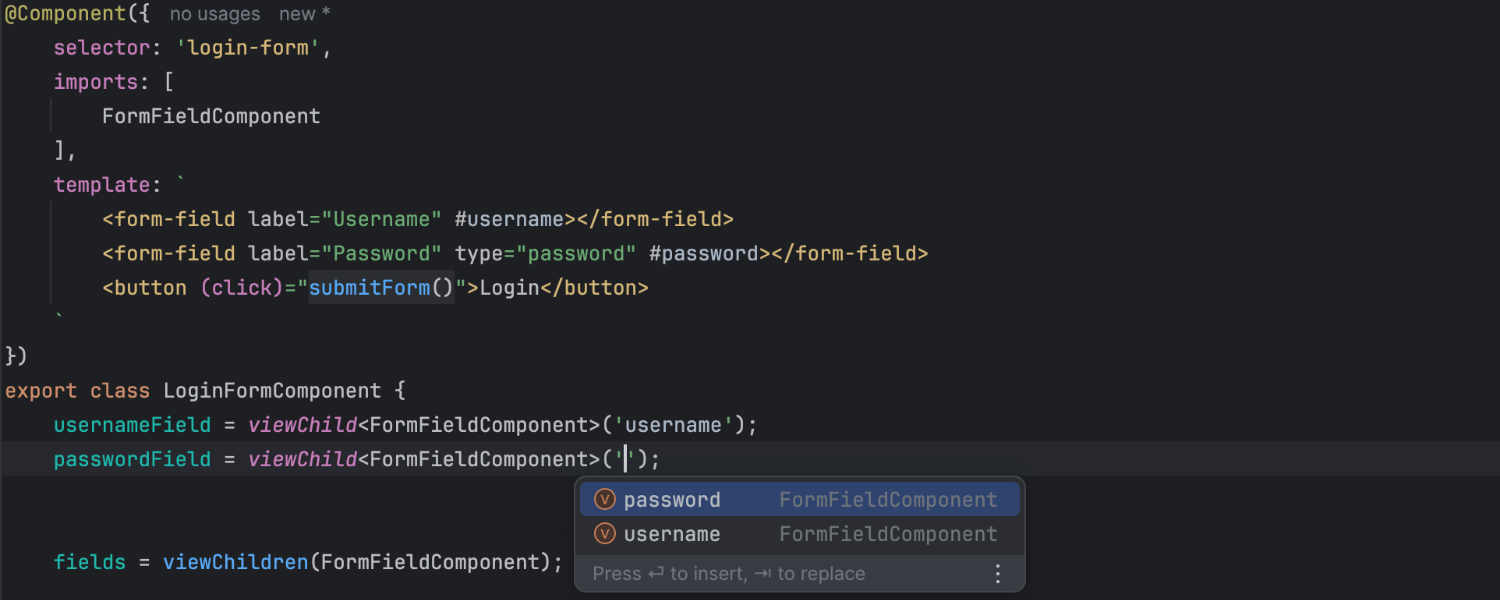Image resolution: width=1500 pixels, height=600 pixels.
Task: Click the "new *" author hint
Action: tap(305, 14)
